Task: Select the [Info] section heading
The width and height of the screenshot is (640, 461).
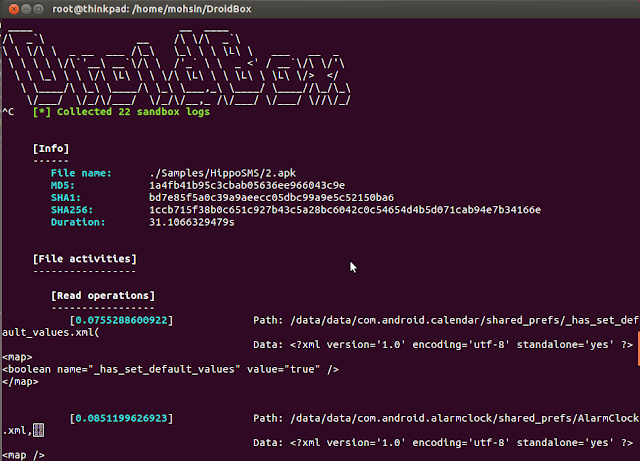Action: click(51, 149)
